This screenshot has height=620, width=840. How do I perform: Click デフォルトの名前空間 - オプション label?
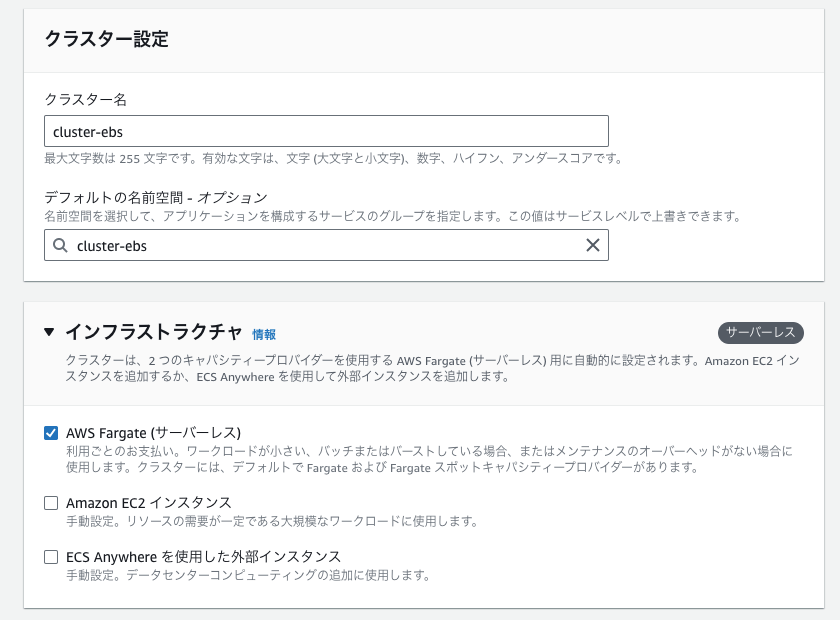156,198
